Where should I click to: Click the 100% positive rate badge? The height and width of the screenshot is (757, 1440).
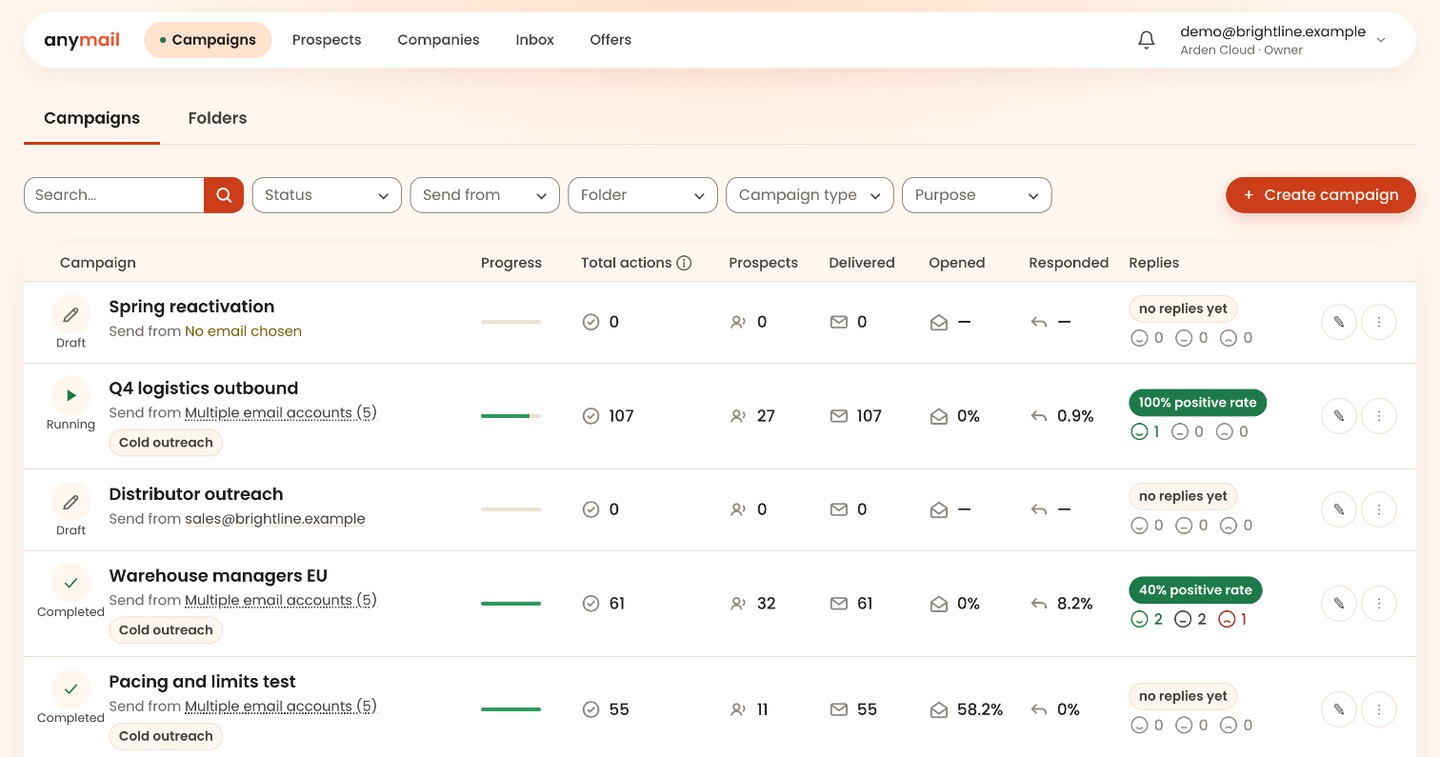tap(1198, 403)
